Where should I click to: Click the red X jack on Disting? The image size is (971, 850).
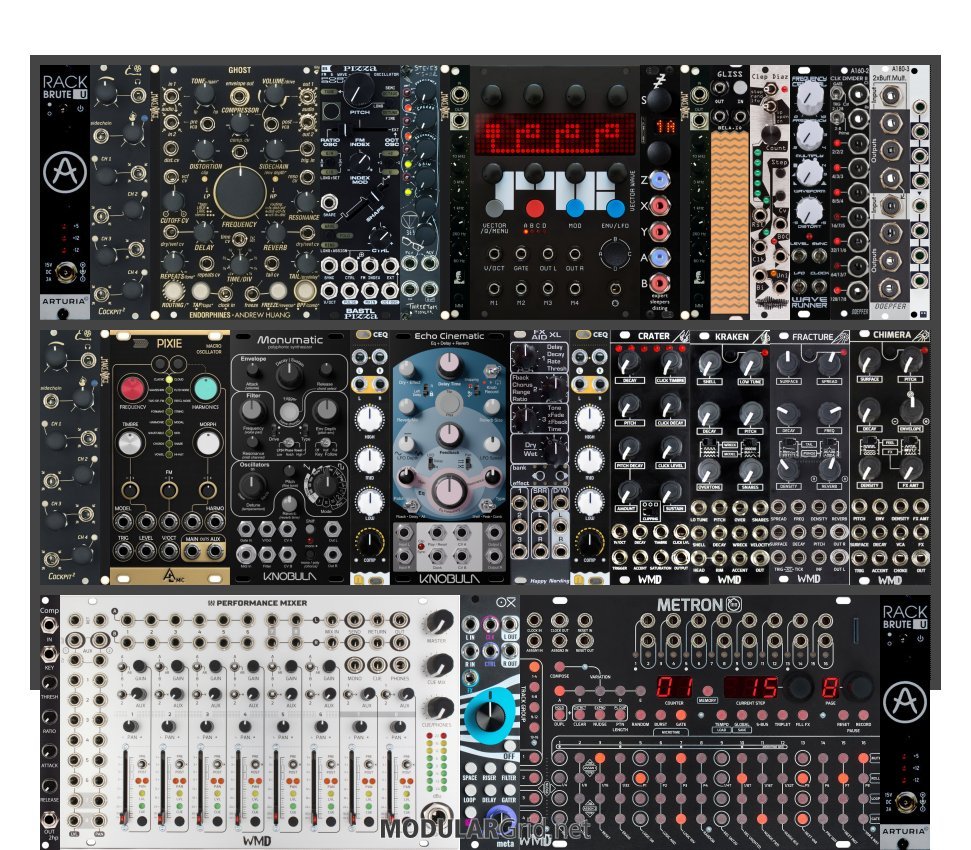point(659,206)
